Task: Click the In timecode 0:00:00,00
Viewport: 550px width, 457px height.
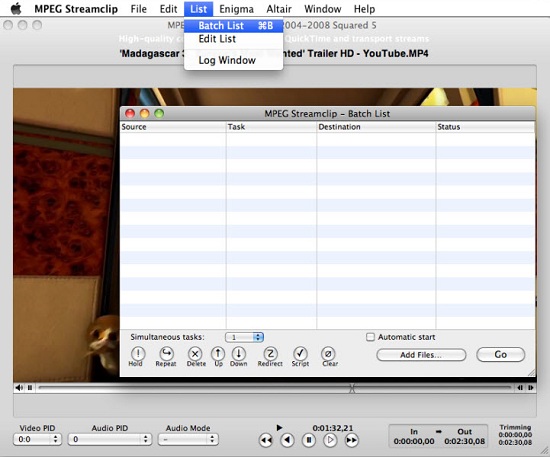Action: (x=414, y=441)
